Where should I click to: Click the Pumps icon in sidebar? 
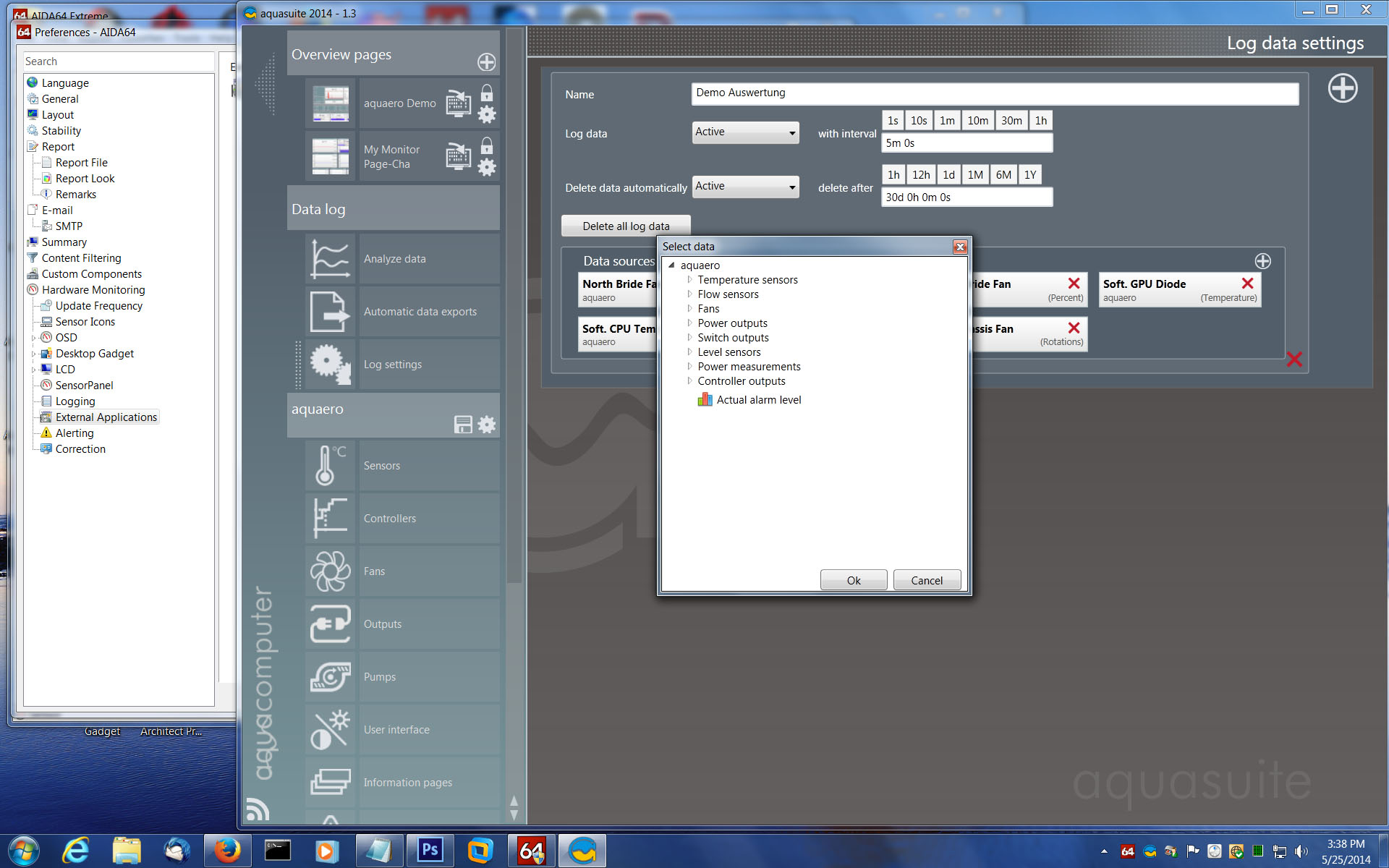330,676
